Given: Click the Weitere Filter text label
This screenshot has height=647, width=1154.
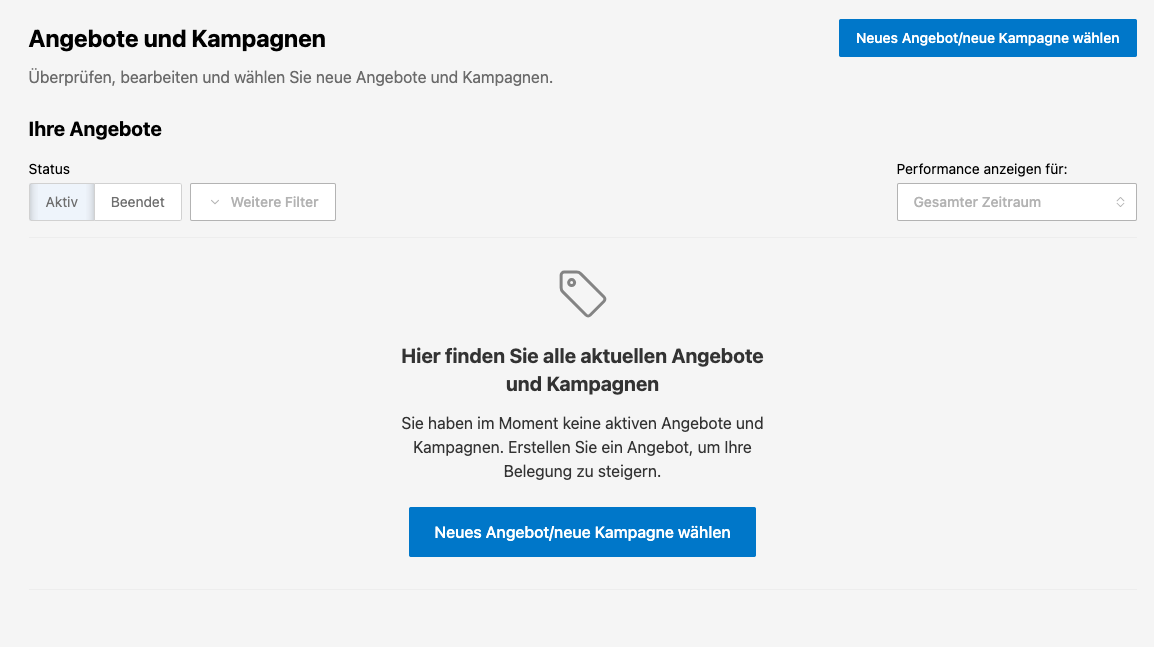Looking at the screenshot, I should (274, 202).
